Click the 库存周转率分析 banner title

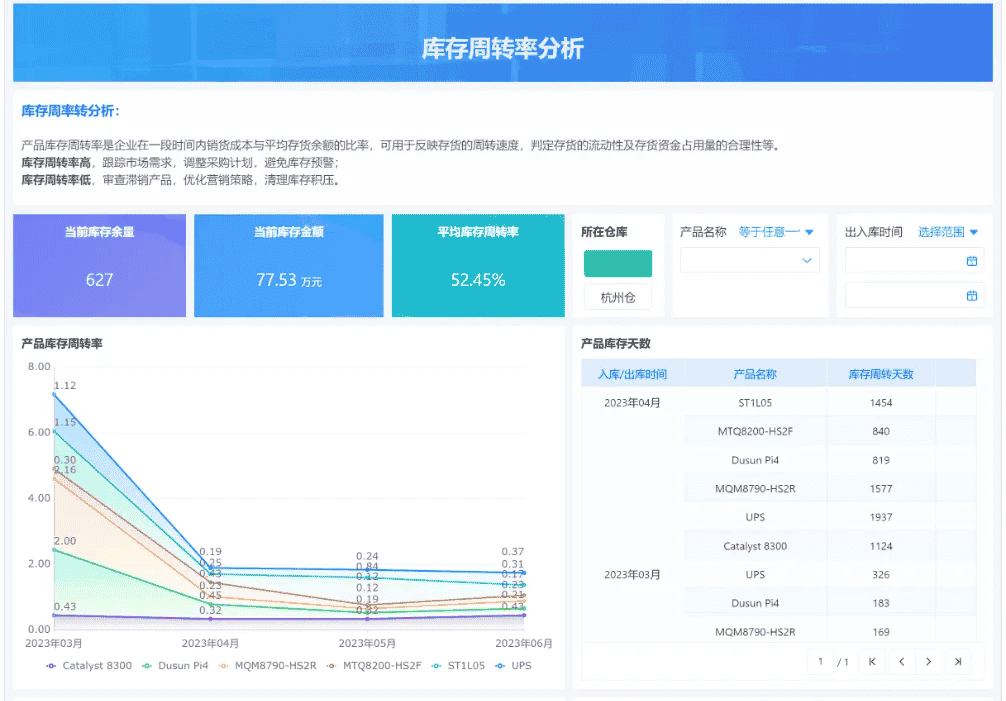point(502,49)
